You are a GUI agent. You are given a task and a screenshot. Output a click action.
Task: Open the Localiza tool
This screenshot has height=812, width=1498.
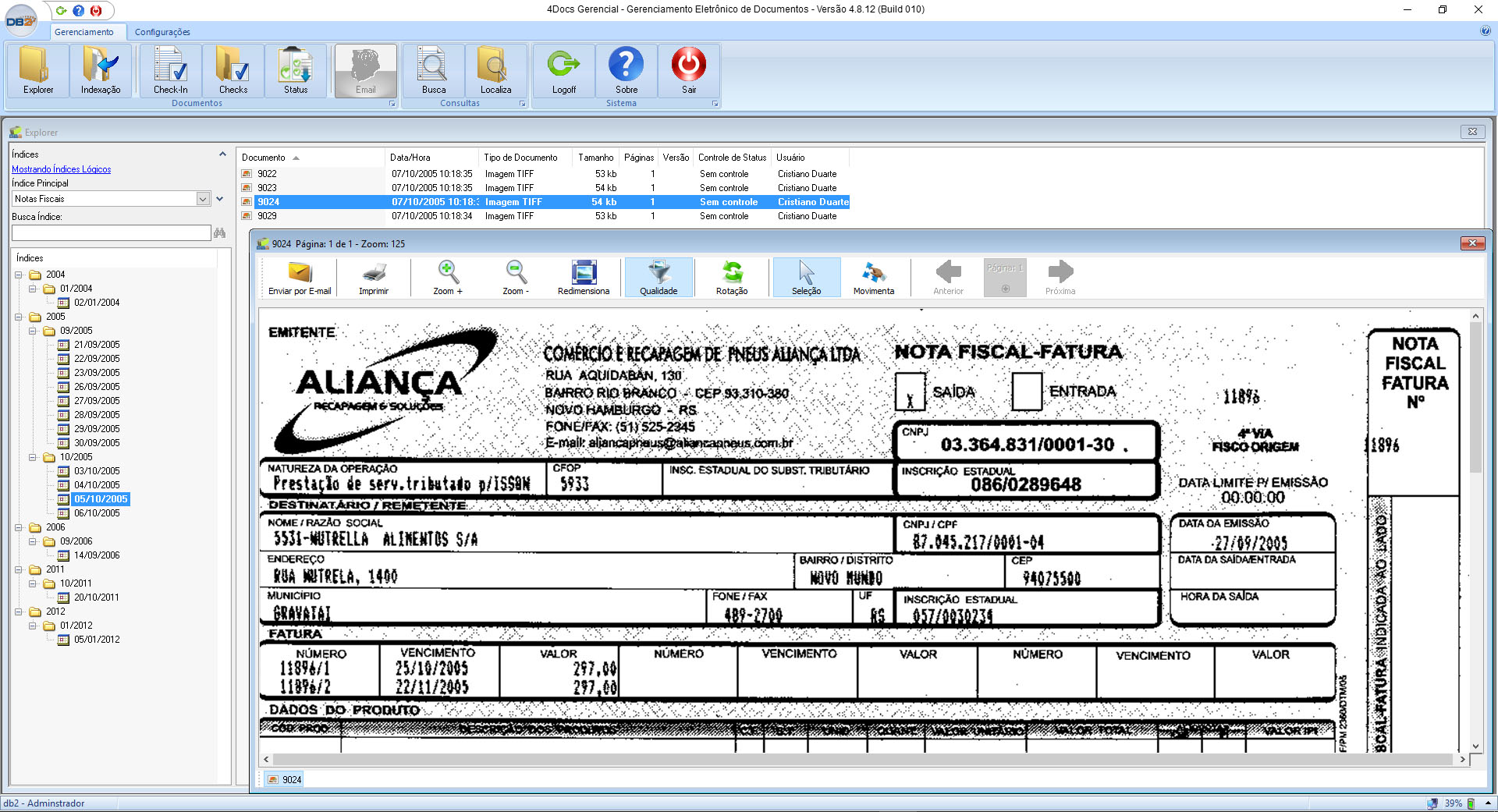[x=495, y=70]
